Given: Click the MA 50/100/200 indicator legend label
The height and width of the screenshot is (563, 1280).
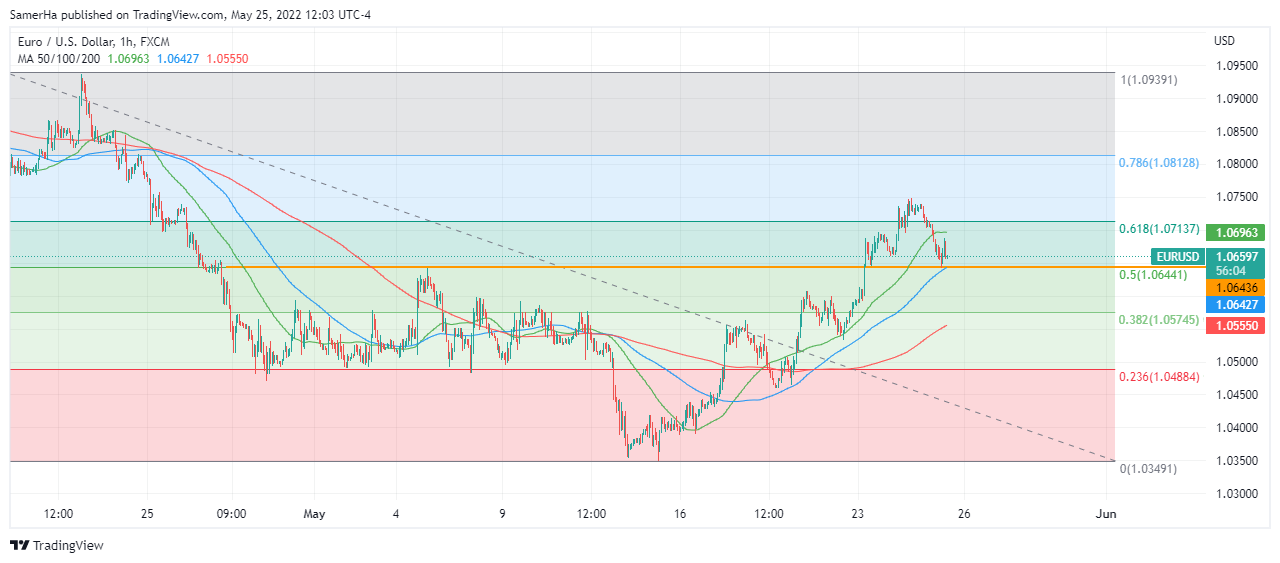Looking at the screenshot, I should [56, 59].
